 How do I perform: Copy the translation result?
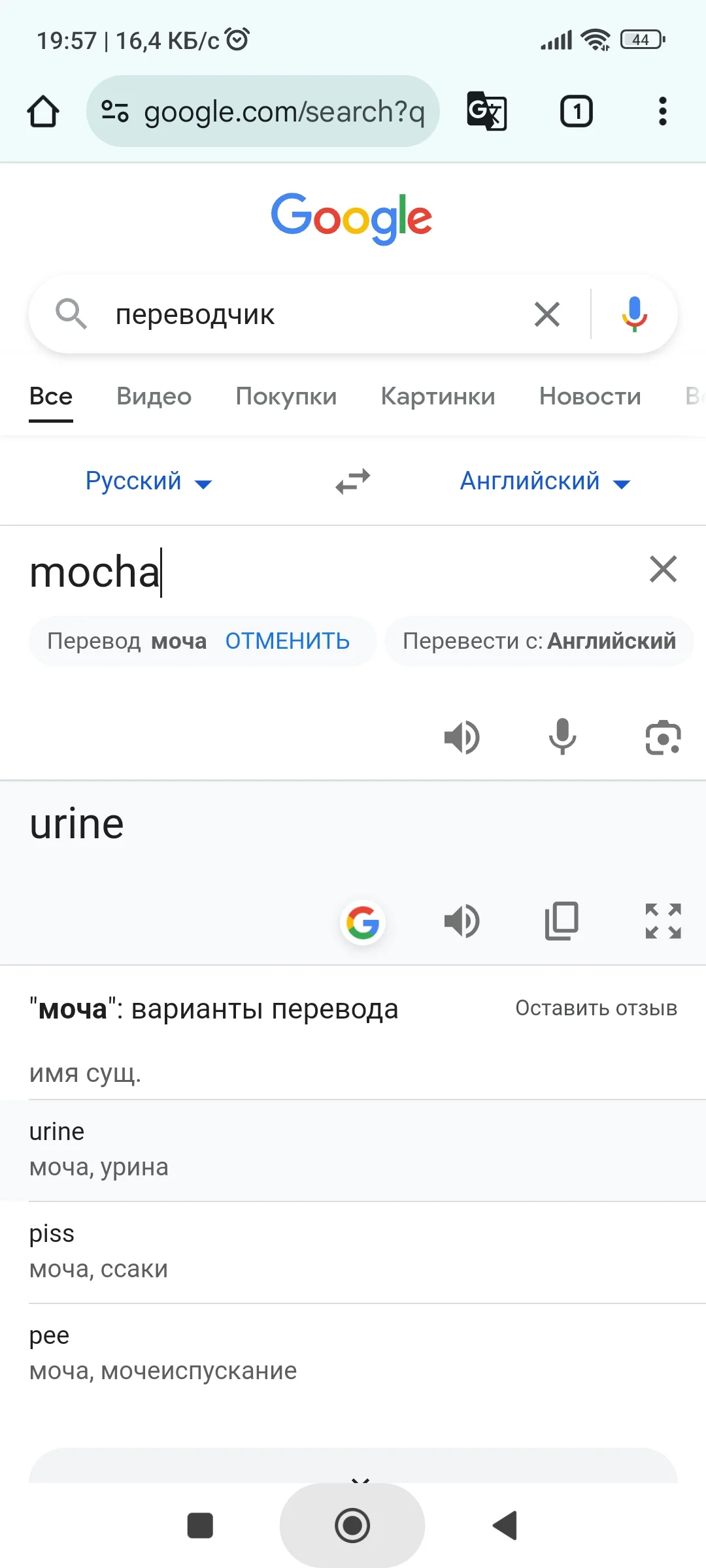(561, 921)
